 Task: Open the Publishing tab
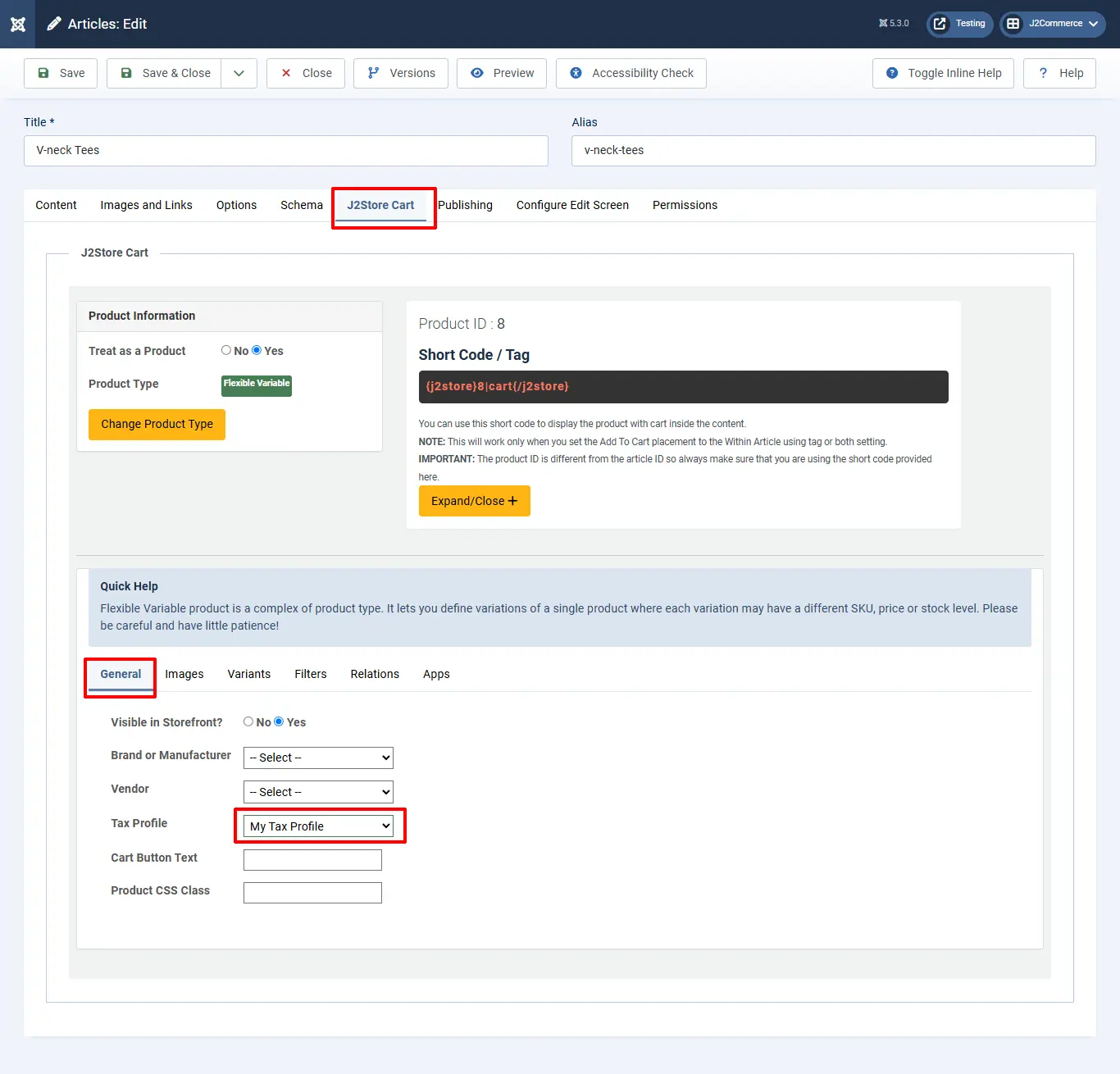coord(465,205)
